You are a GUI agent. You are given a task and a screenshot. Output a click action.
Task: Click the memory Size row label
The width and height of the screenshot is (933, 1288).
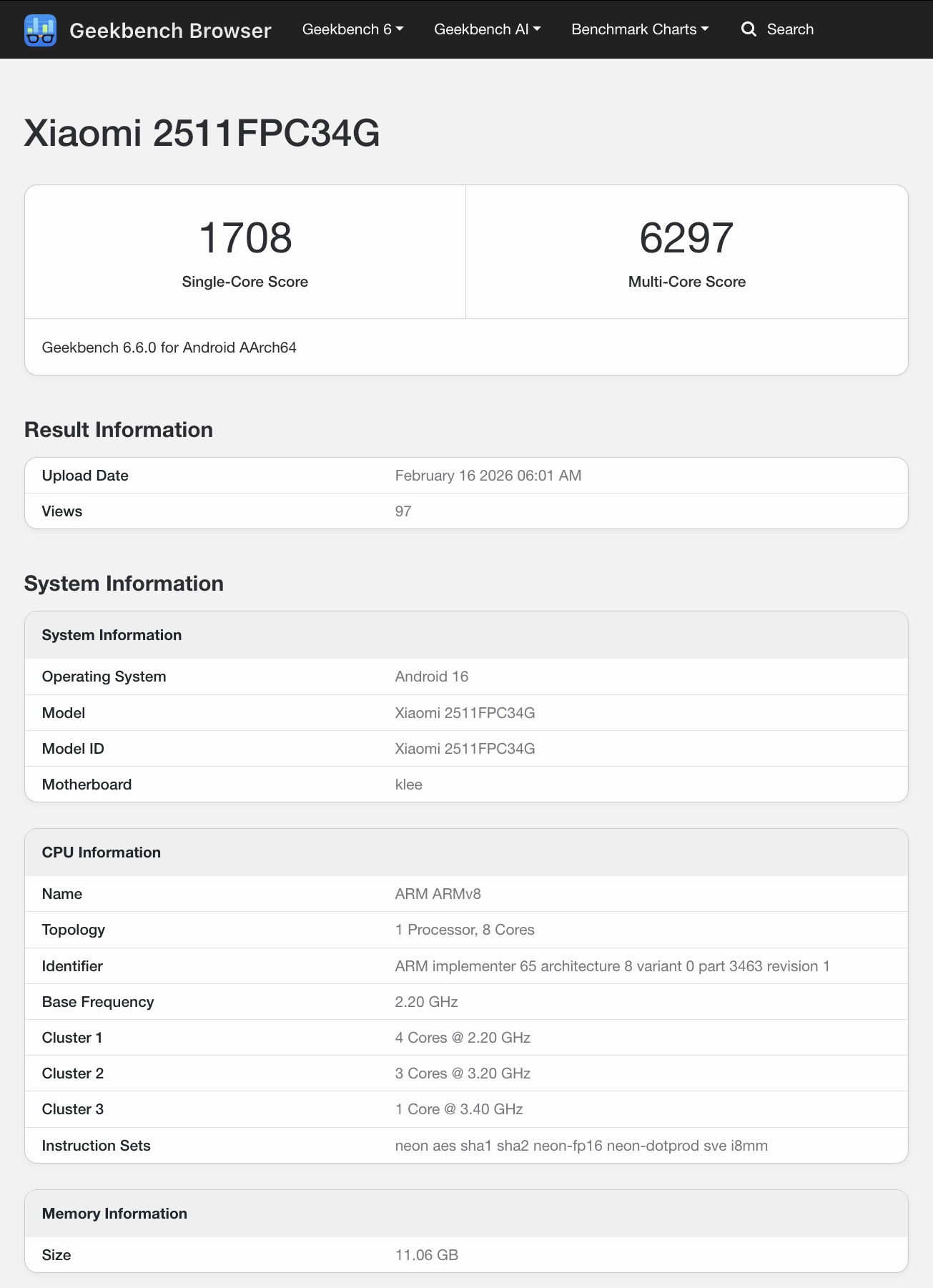(56, 1255)
